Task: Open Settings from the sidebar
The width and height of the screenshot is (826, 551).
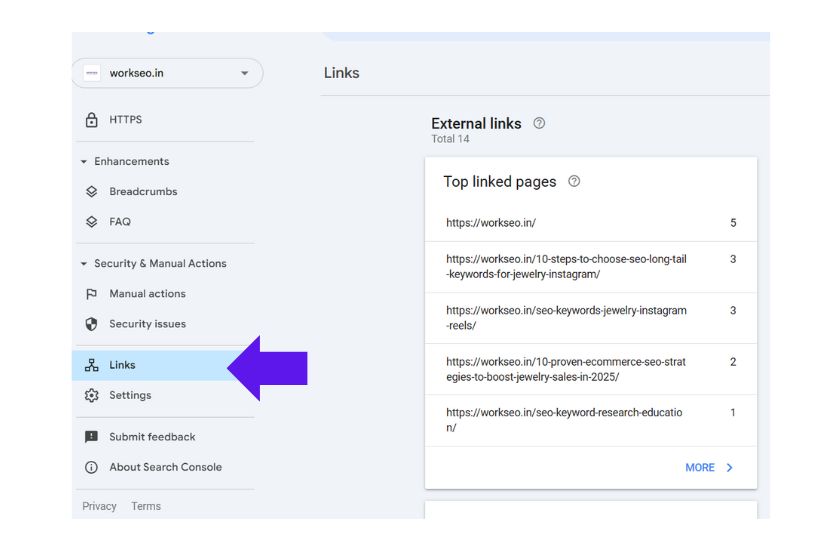Action: (130, 395)
